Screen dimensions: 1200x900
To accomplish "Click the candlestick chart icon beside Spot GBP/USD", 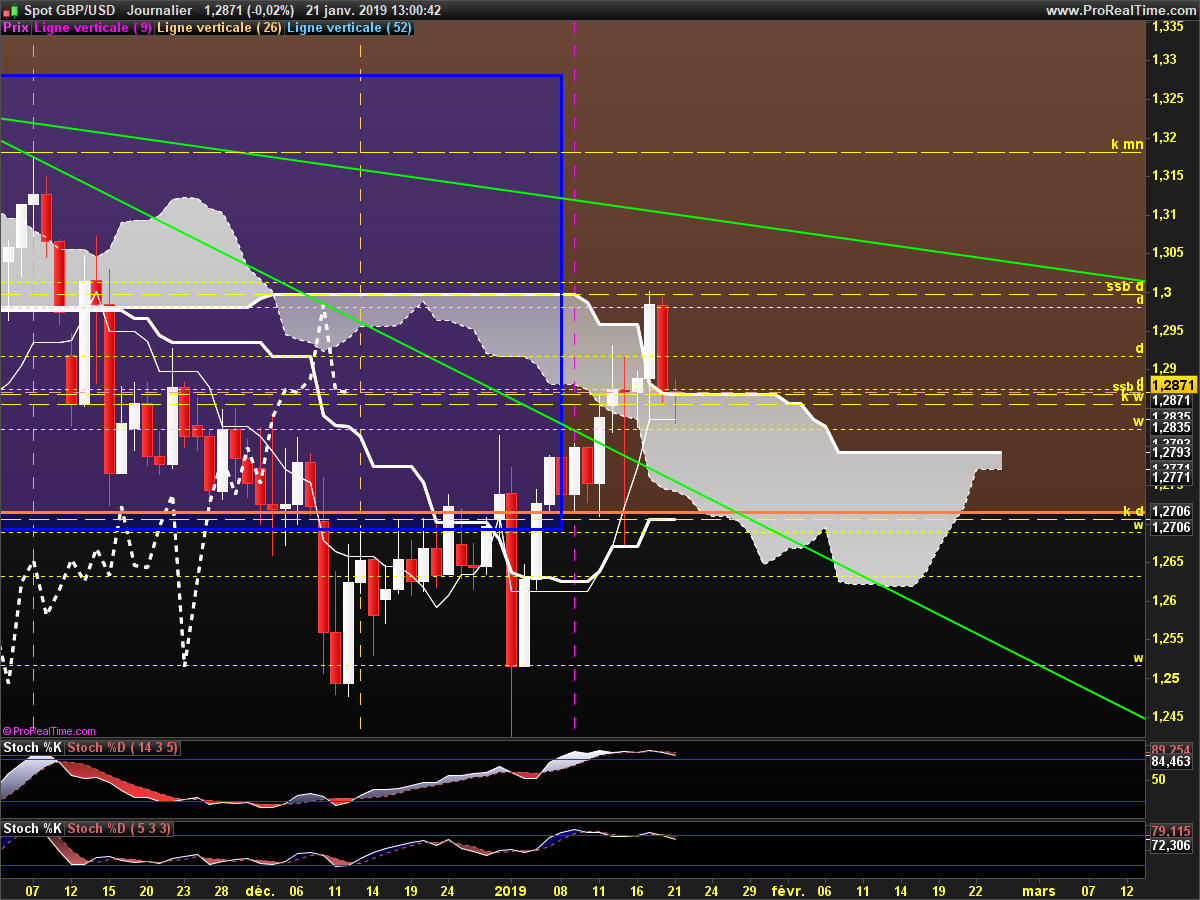I will click(x=10, y=10).
